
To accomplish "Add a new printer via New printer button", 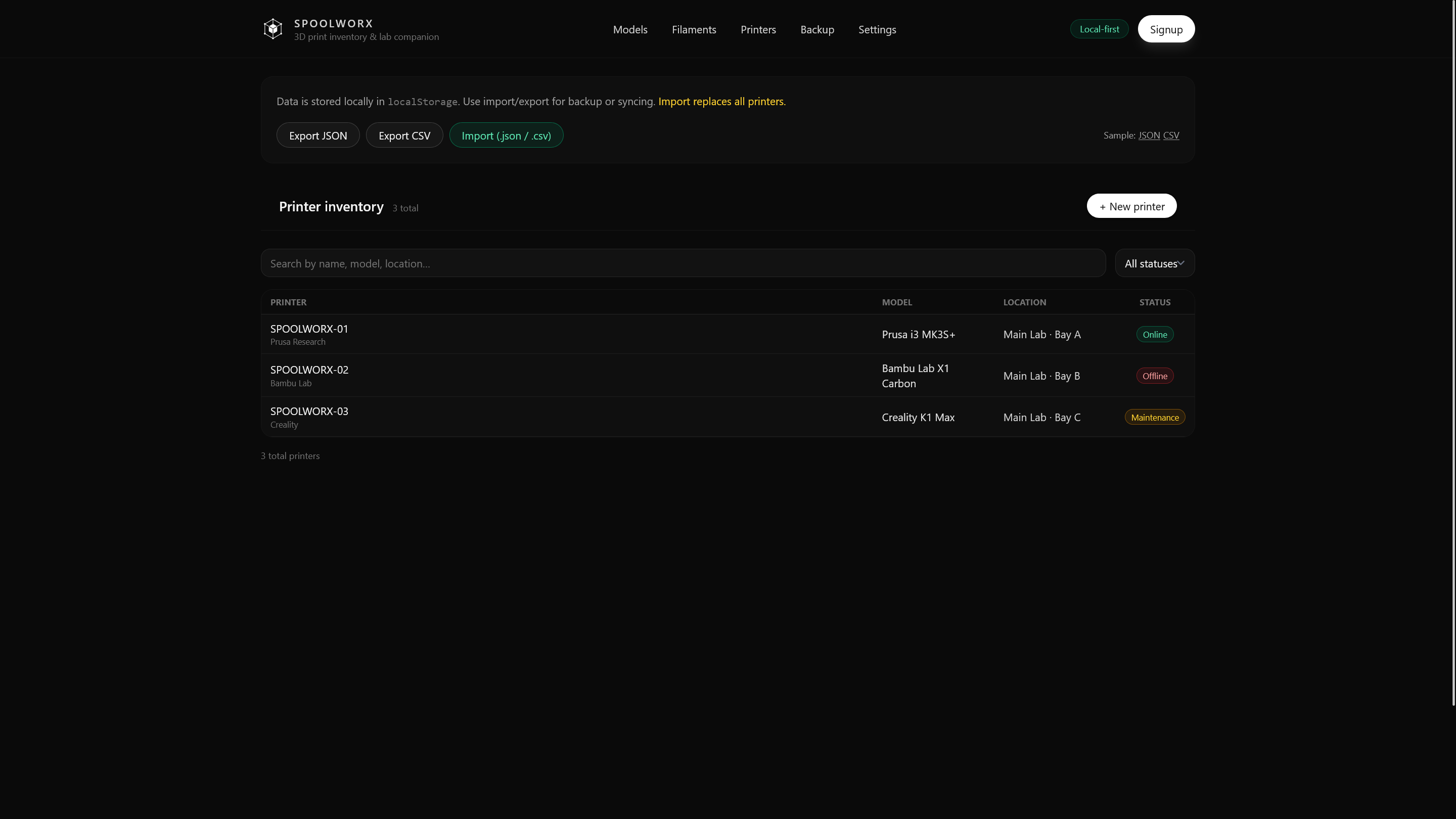I will tap(1131, 206).
